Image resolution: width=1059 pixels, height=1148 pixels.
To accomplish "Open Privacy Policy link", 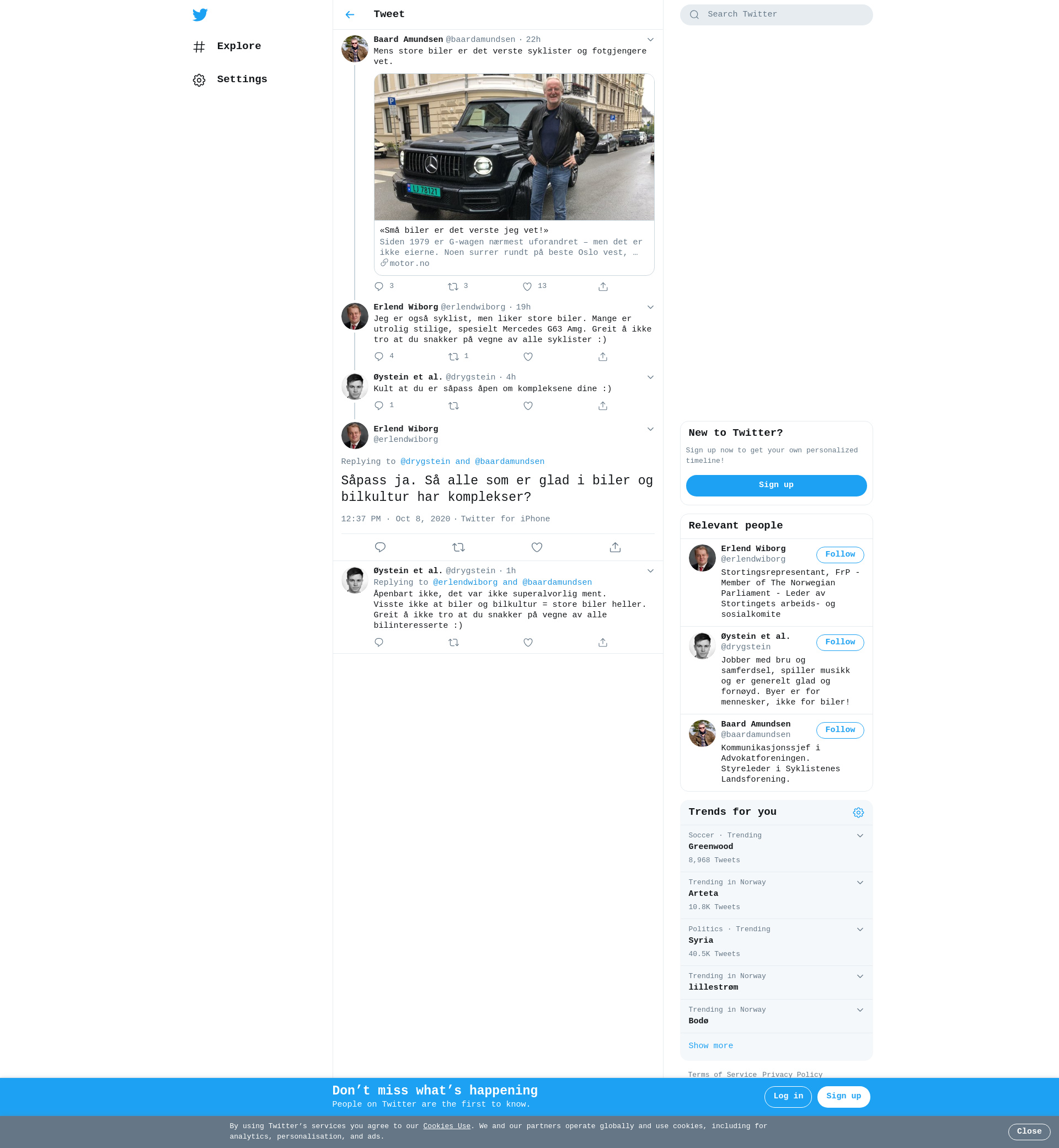I will 792,1075.
